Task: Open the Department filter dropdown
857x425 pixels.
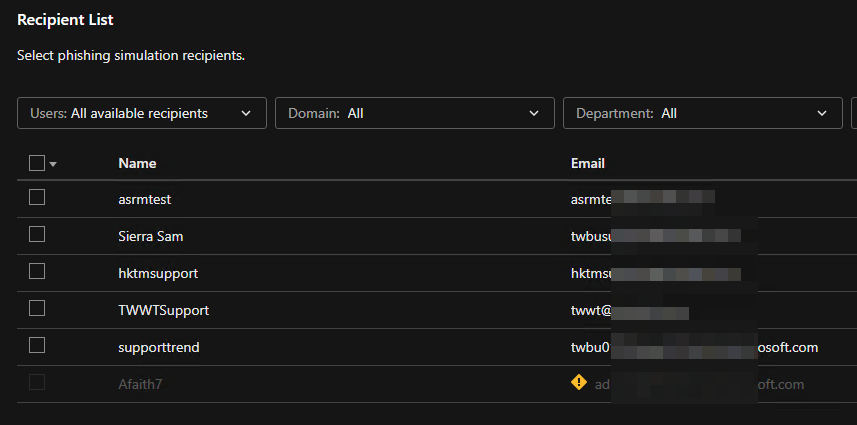Action: click(702, 113)
